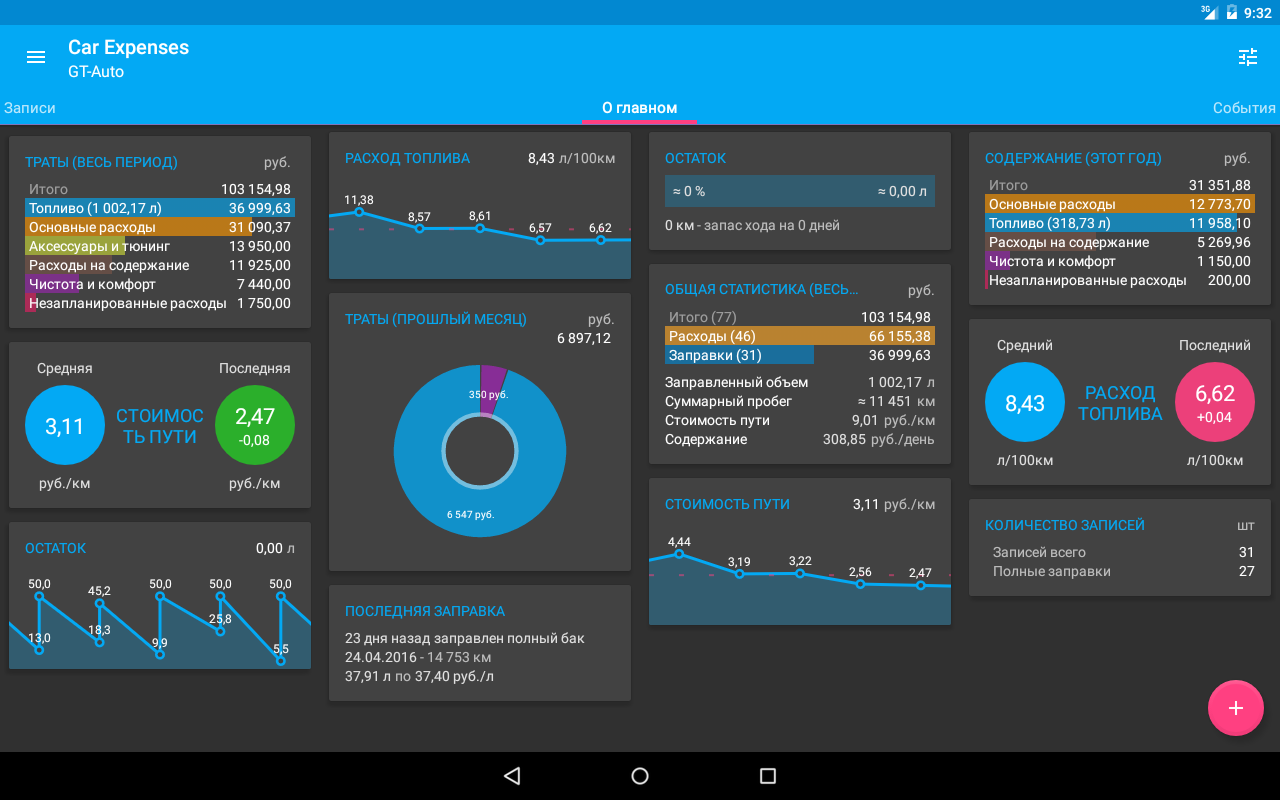
Task: Tap the blue 8,43 average consumption circle
Action: tap(1025, 403)
